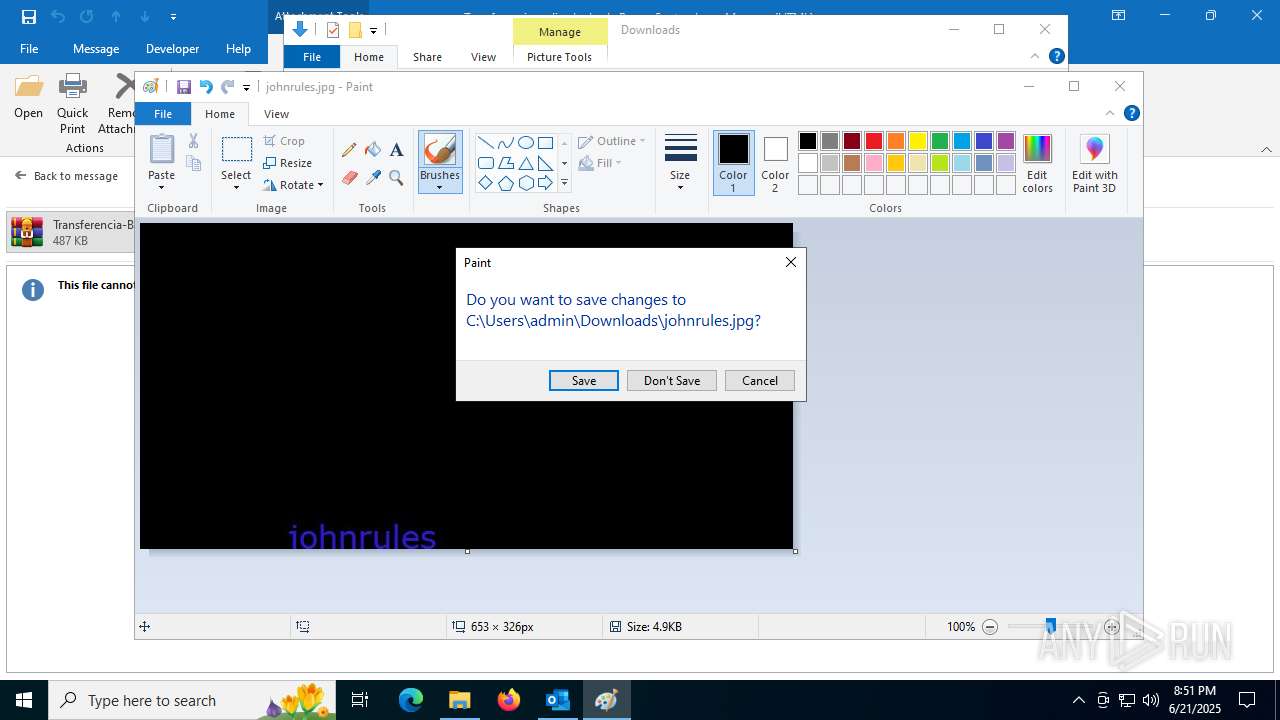Image resolution: width=1280 pixels, height=720 pixels.
Task: Open Edit colors dialog
Action: pyautogui.click(x=1037, y=163)
